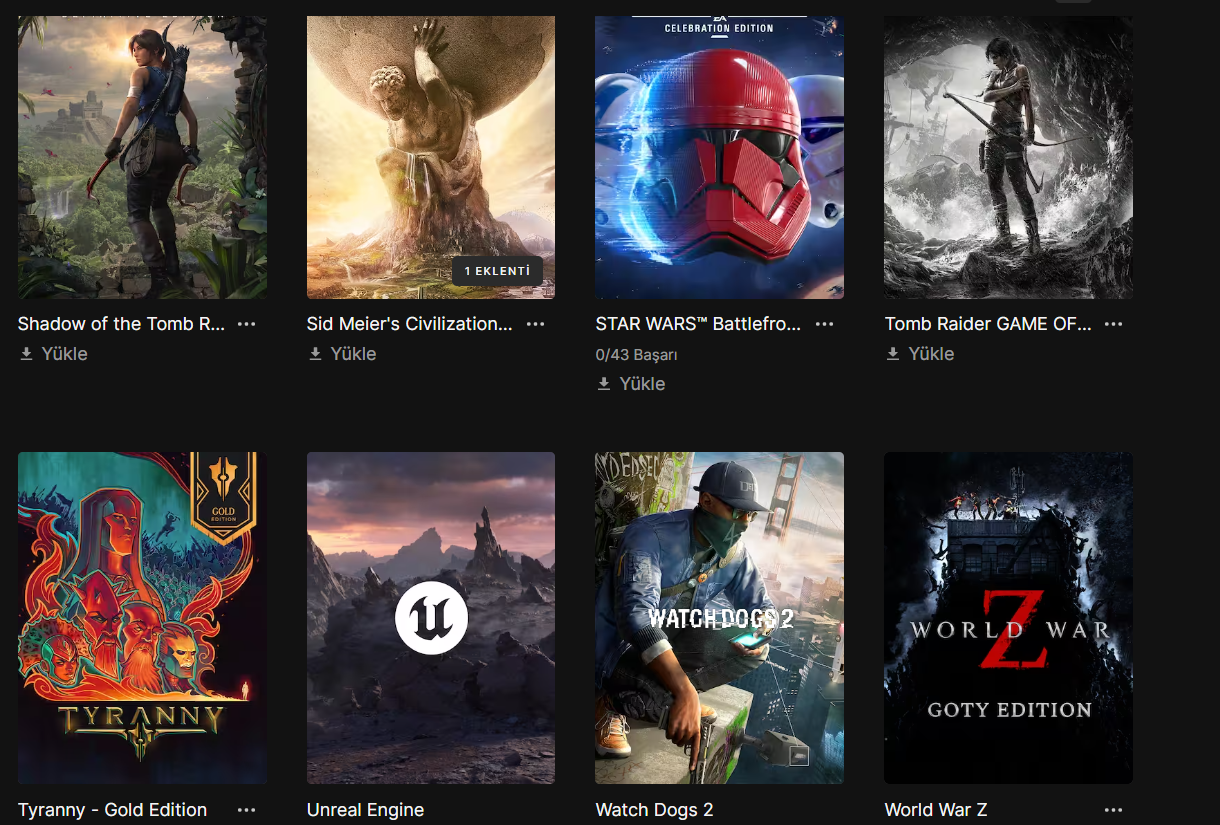Click the Unreal Engine title text

(x=366, y=810)
